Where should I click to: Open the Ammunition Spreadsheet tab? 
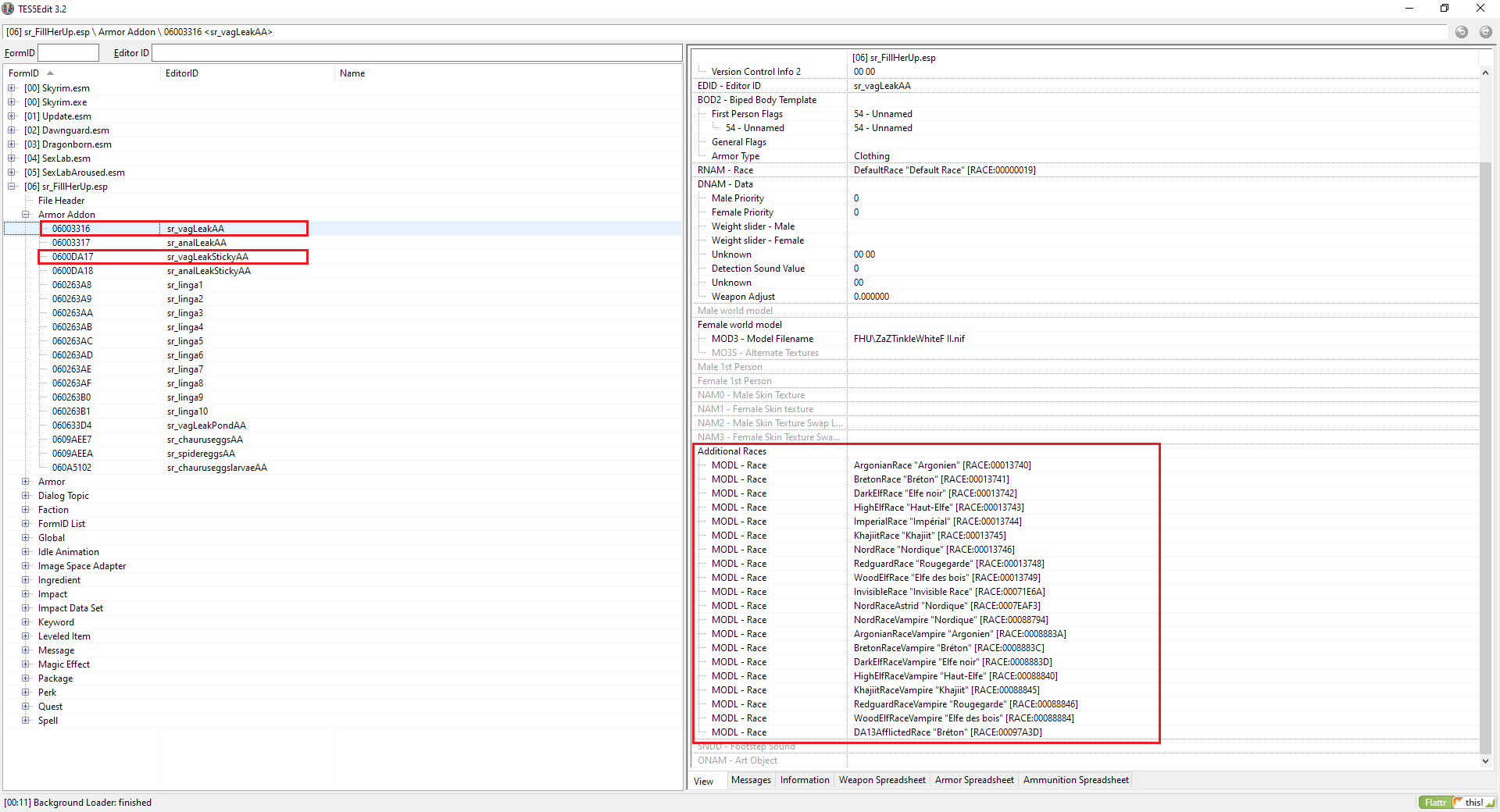tap(1076, 780)
